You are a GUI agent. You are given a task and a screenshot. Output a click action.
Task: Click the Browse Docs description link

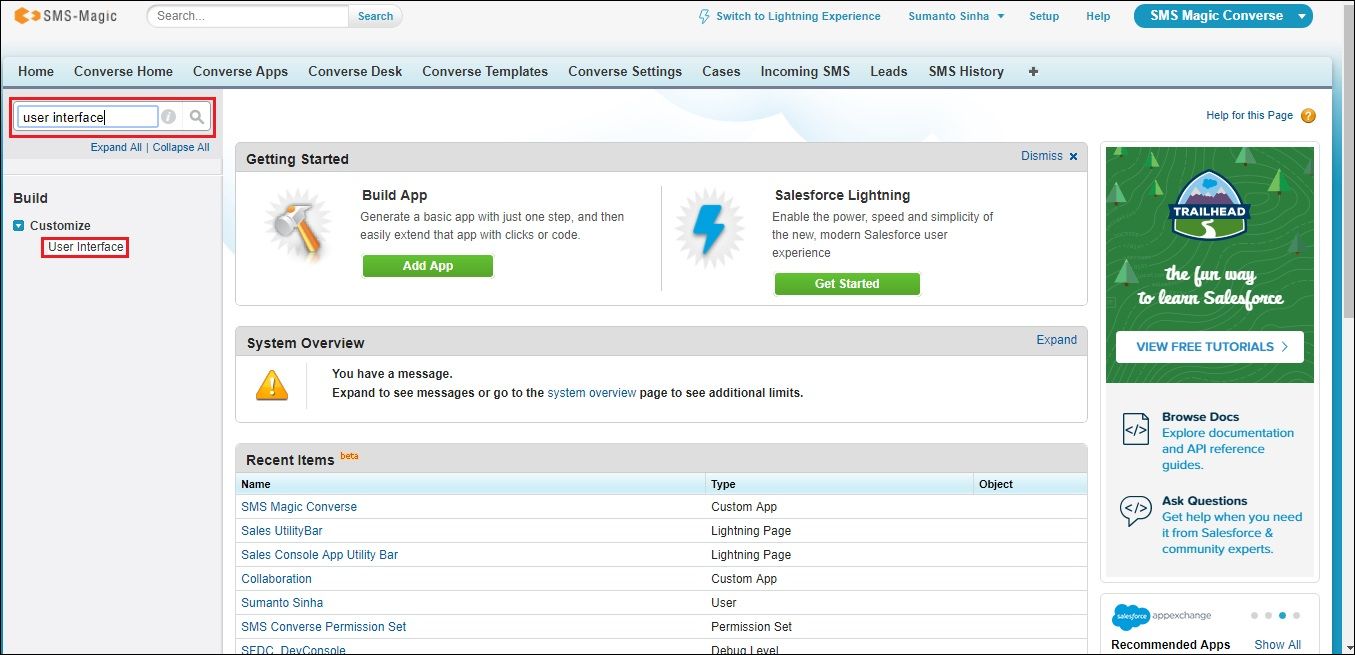pos(1228,449)
